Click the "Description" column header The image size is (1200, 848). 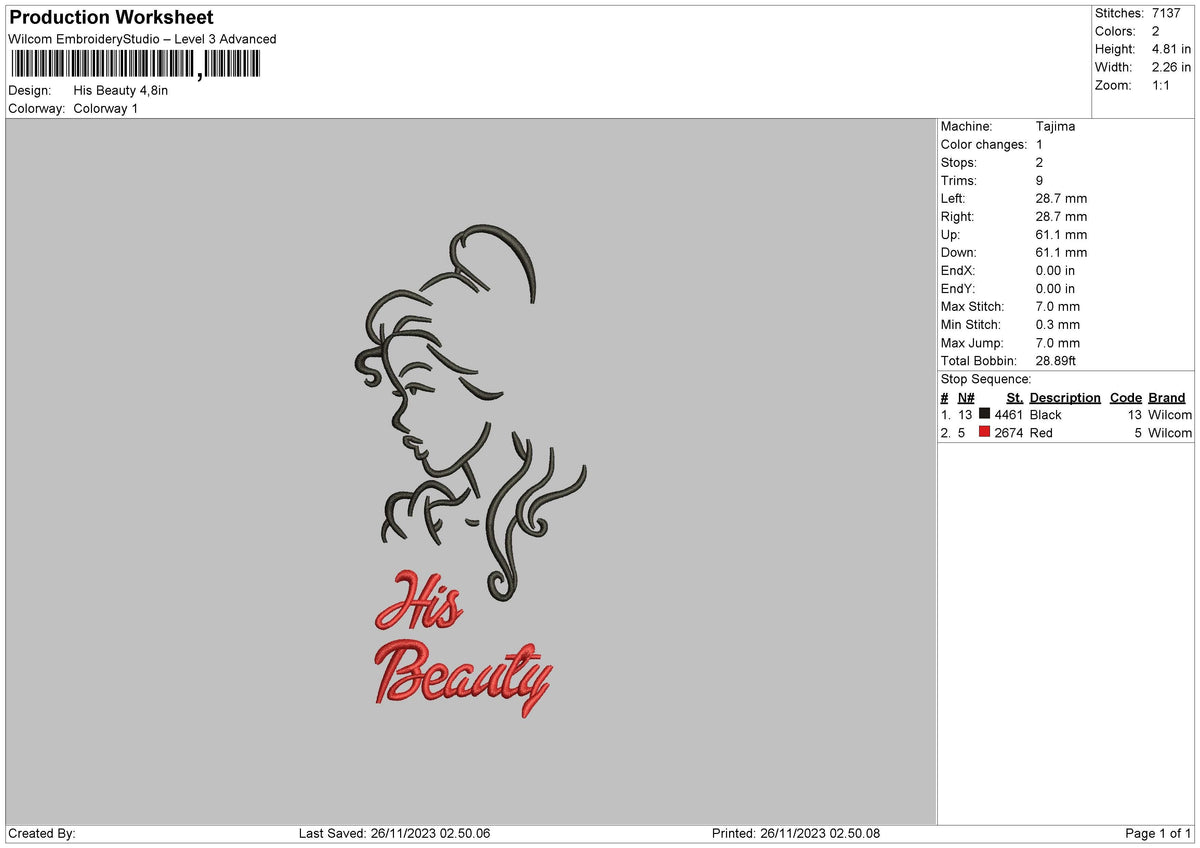[1065, 397]
